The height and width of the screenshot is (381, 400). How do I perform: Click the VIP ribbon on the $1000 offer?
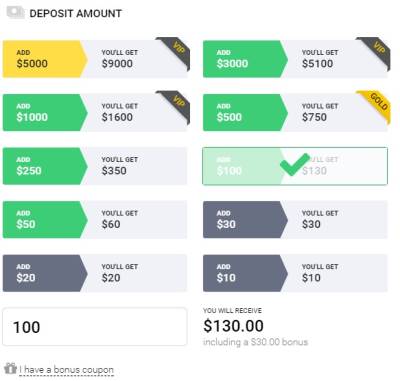[x=174, y=107]
